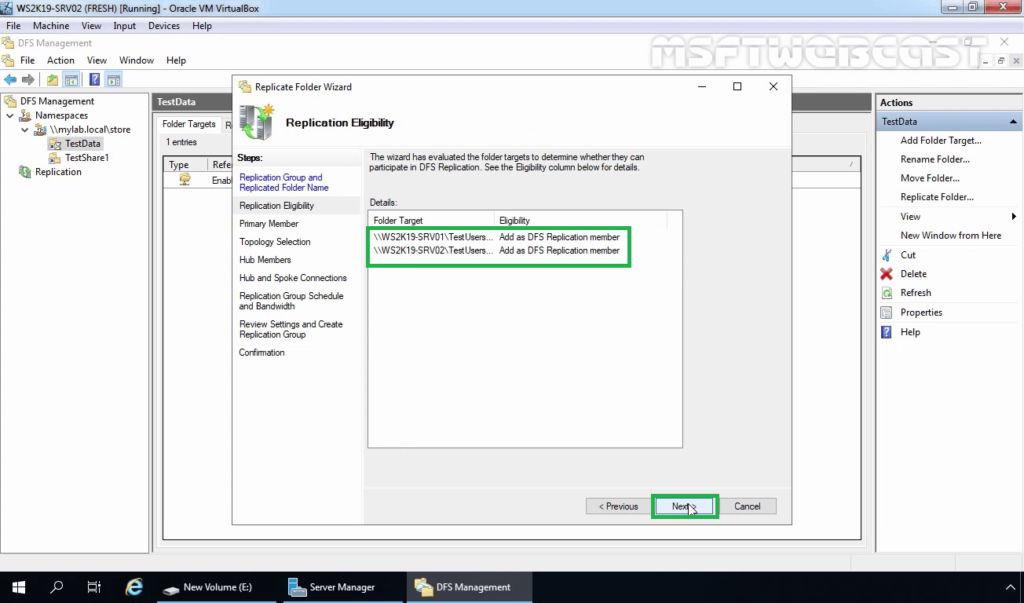Click the Up one level folder icon
The width and height of the screenshot is (1024, 603).
[52, 80]
